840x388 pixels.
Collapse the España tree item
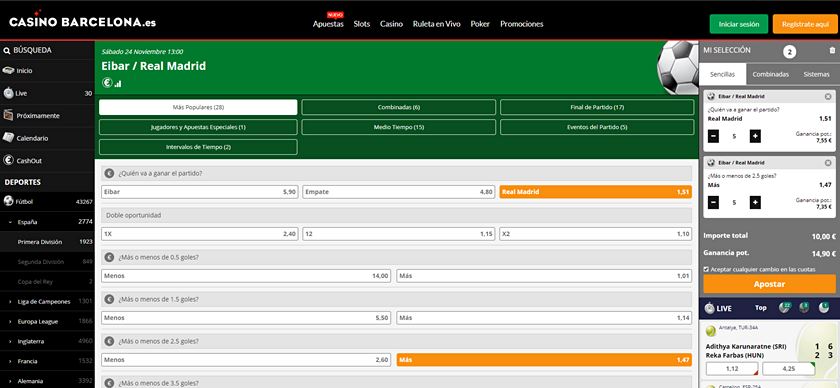point(10,222)
